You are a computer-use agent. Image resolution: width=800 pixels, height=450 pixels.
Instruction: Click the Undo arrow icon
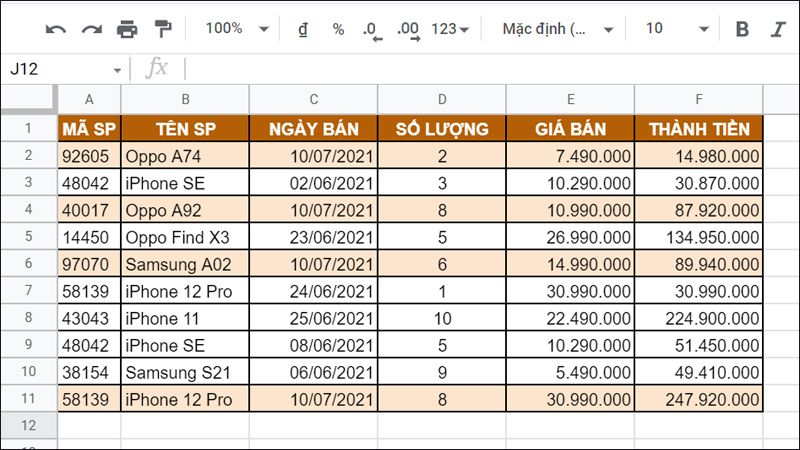click(56, 29)
